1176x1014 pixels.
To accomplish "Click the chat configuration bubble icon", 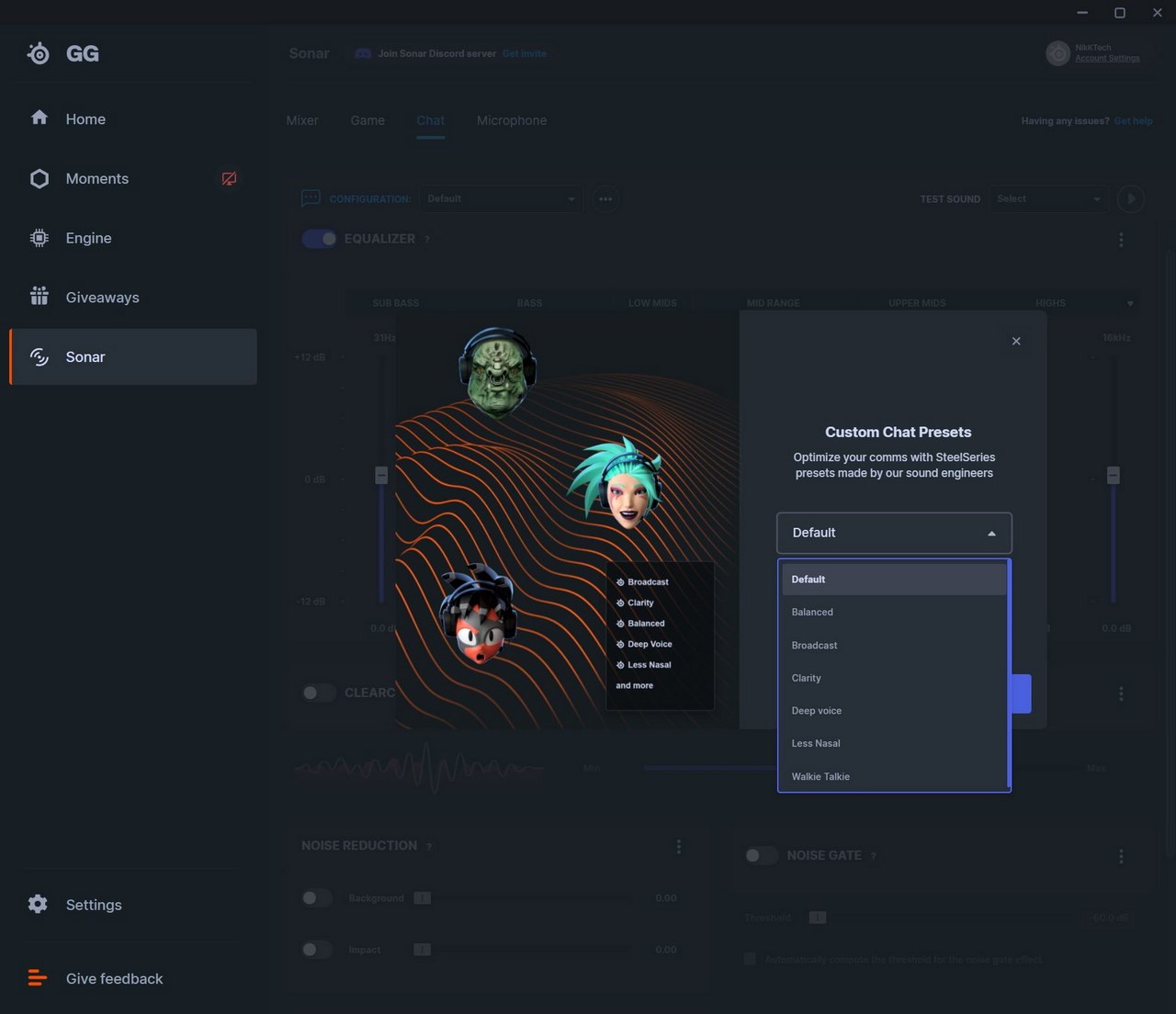I will [x=311, y=198].
